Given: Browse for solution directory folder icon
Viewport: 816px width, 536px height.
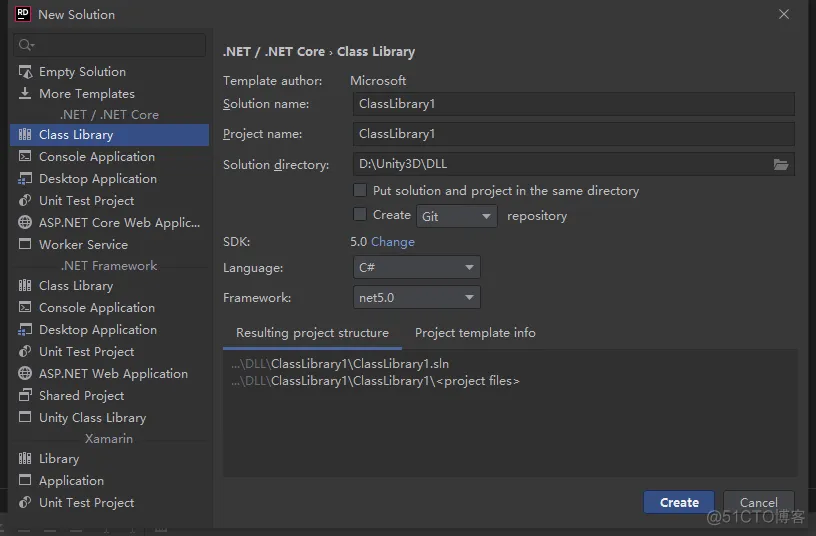Looking at the screenshot, I should pos(781,164).
